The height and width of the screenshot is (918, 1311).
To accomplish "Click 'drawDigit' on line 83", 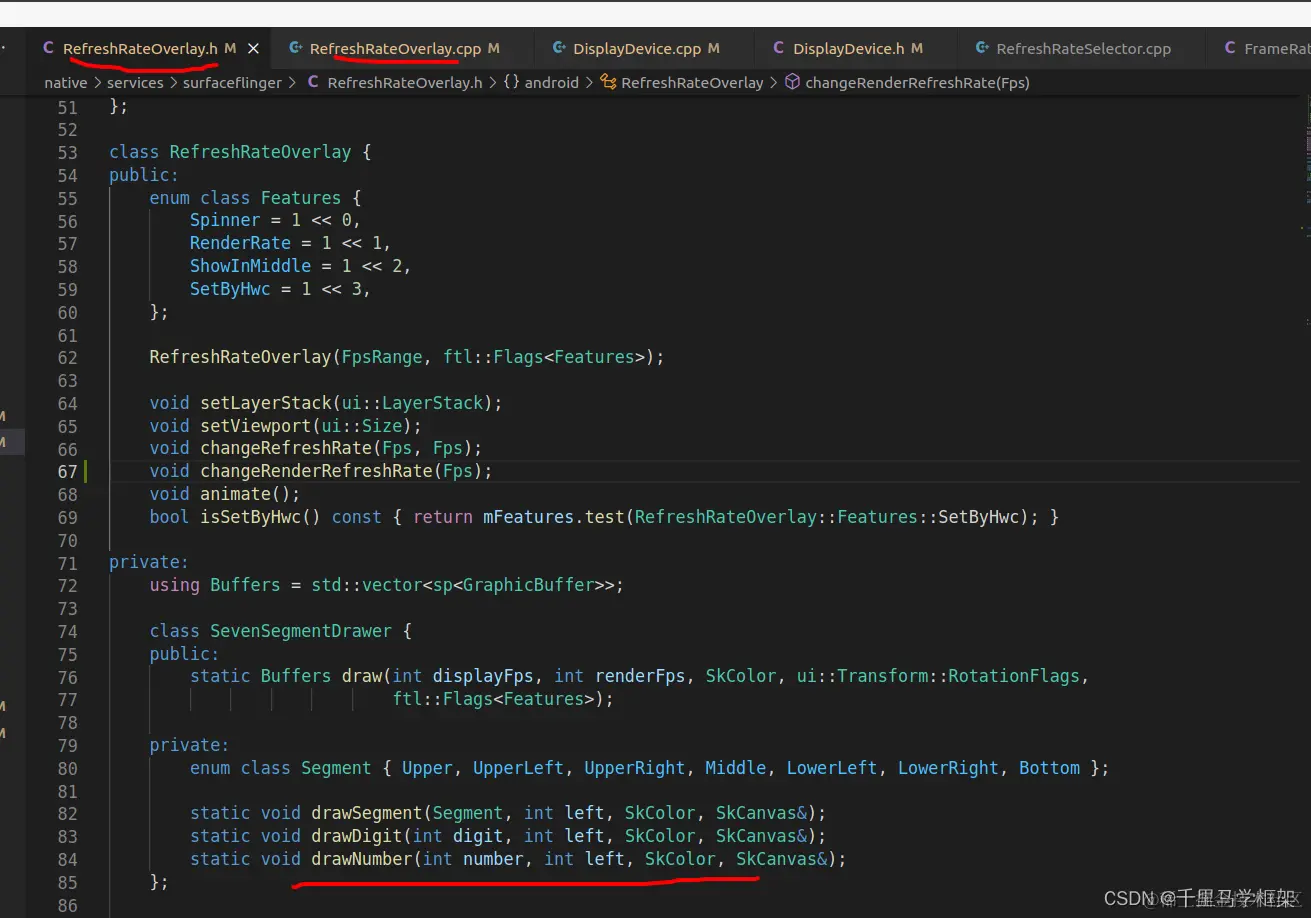I will click(x=357, y=836).
